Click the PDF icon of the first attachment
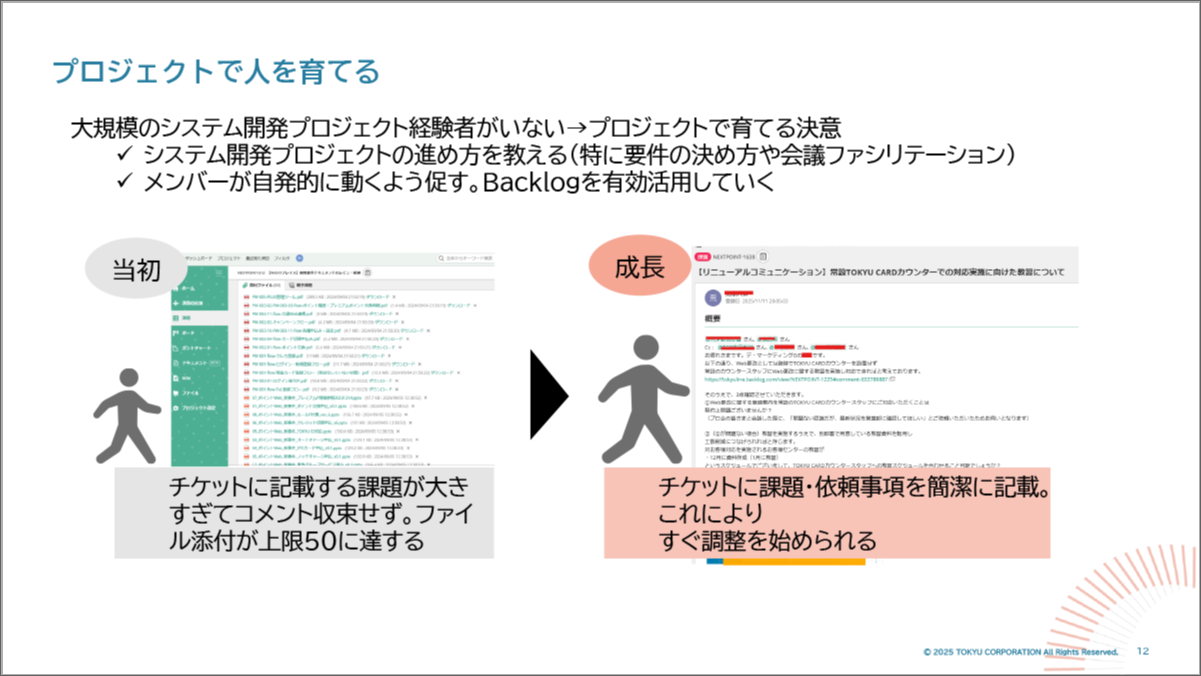The width and height of the screenshot is (1201, 676). (x=247, y=297)
